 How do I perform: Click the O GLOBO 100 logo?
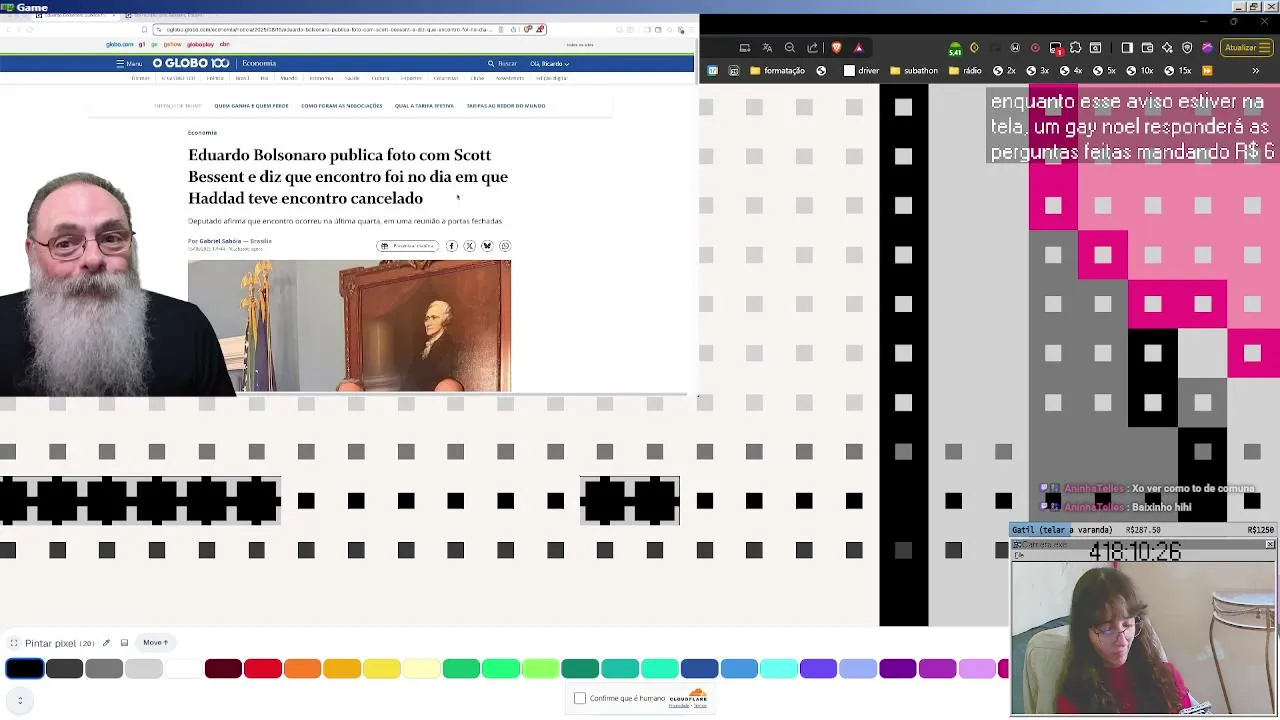tap(191, 63)
